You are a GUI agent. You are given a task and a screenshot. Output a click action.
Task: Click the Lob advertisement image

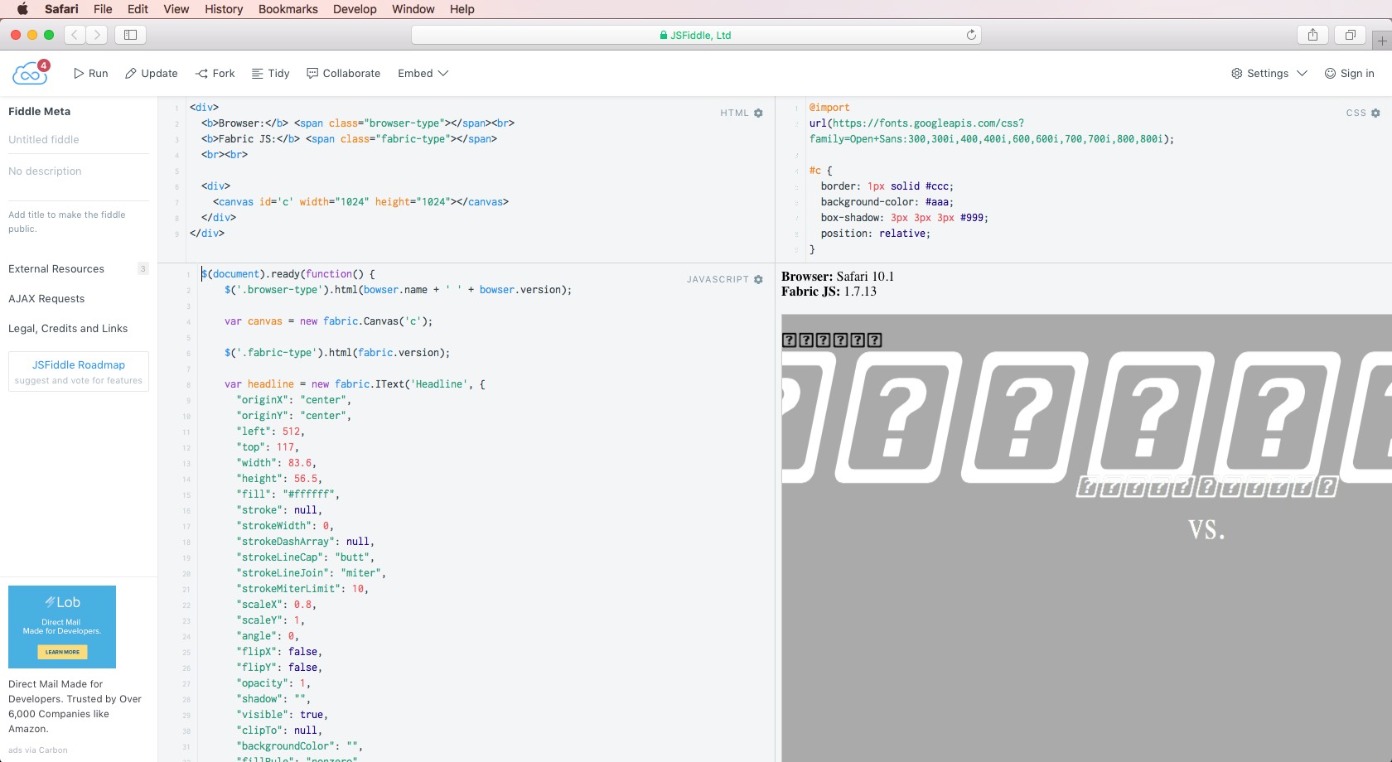pos(62,627)
